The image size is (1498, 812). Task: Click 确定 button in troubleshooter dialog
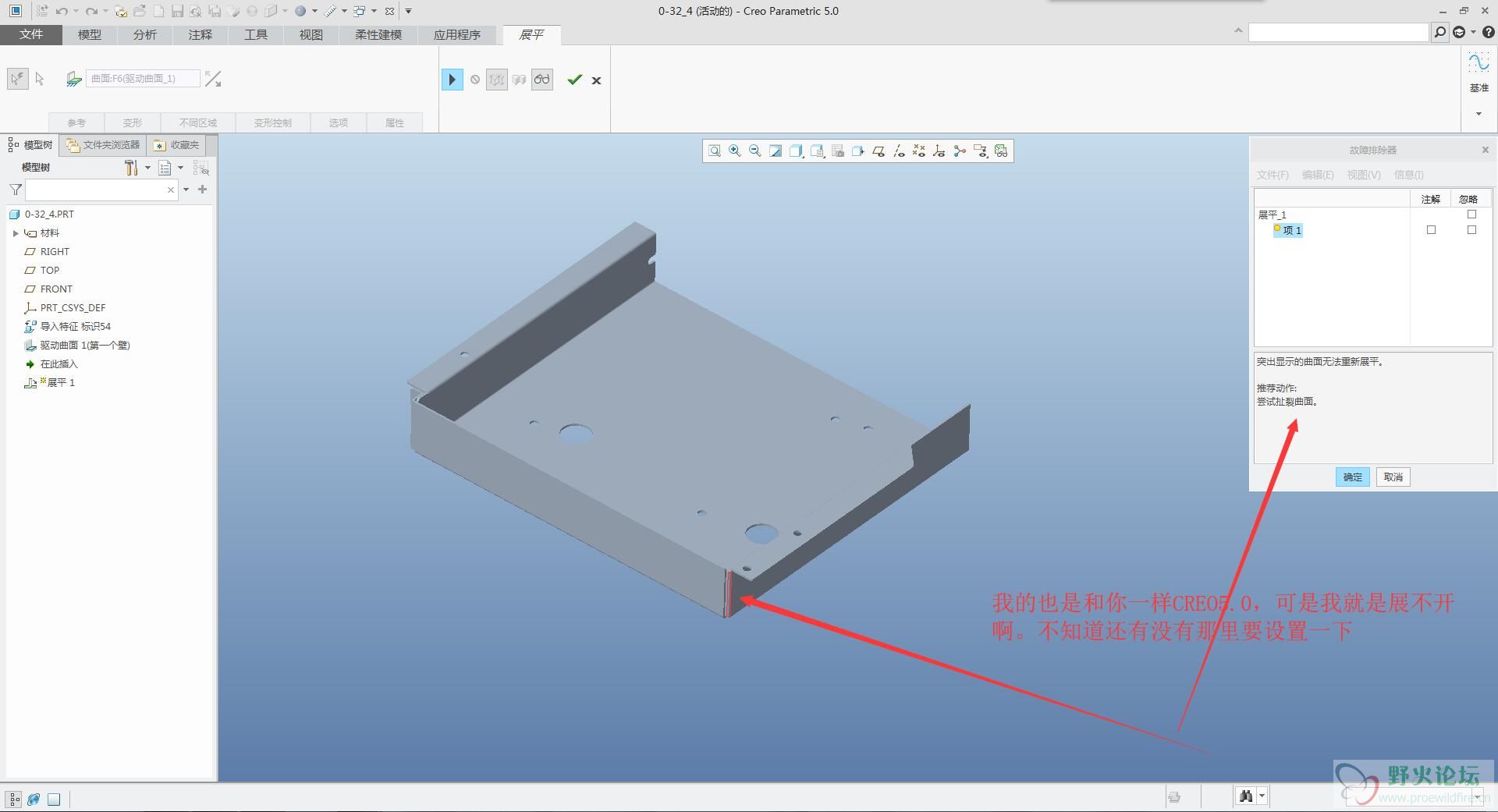[x=1352, y=477]
